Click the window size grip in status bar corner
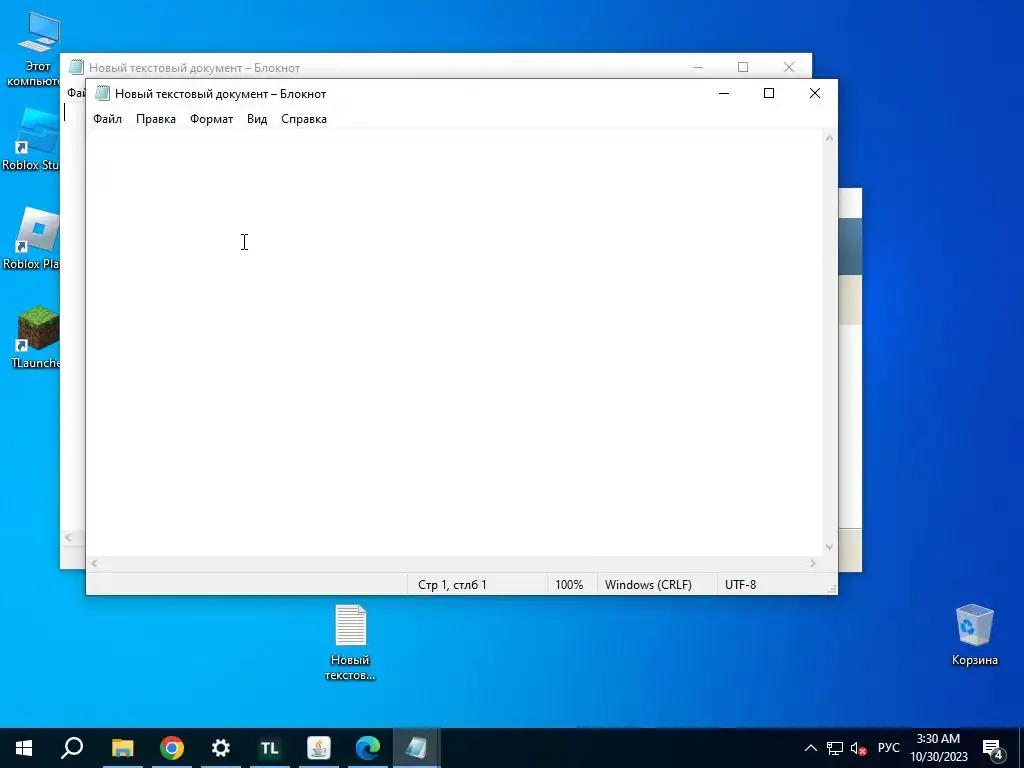 831,588
